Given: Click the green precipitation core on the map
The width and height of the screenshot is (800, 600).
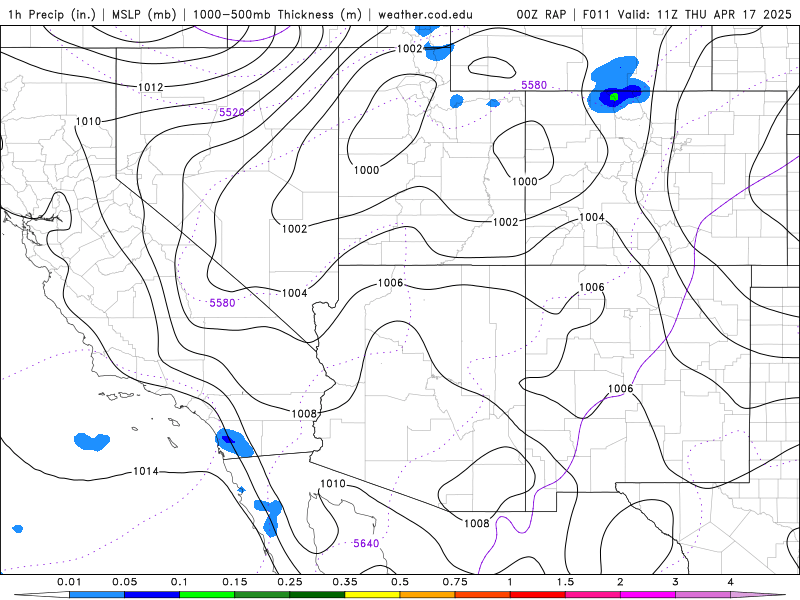Looking at the screenshot, I should pyautogui.click(x=614, y=96).
